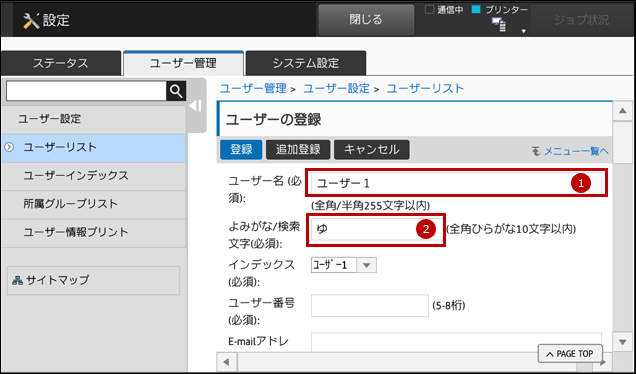This screenshot has width=636, height=374.
Task: Follow the ユーザーリスト breadcrumb link
Action: coord(425,88)
